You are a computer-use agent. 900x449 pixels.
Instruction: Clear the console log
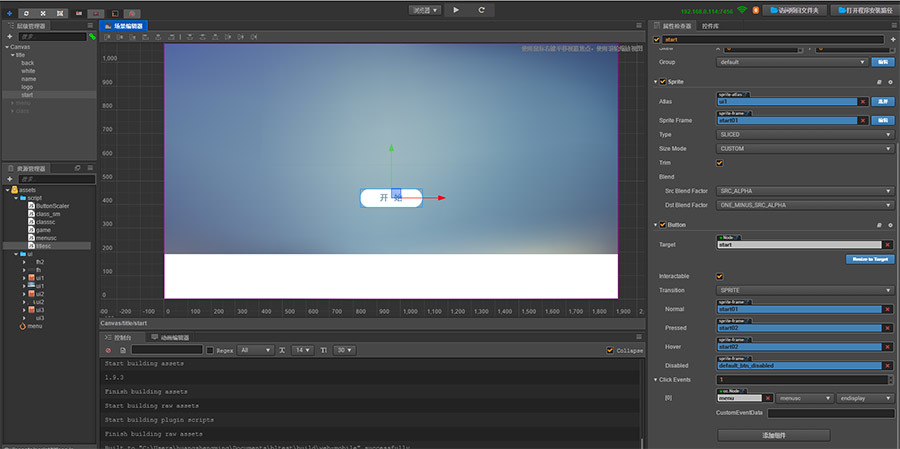[108, 350]
